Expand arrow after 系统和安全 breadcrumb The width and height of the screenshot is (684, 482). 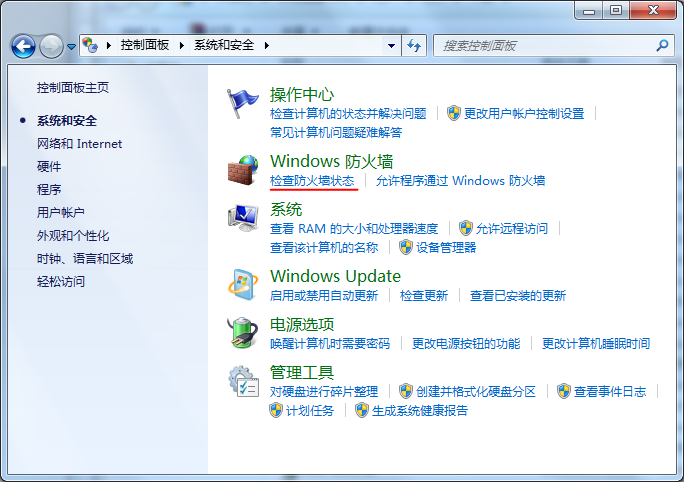point(267,45)
